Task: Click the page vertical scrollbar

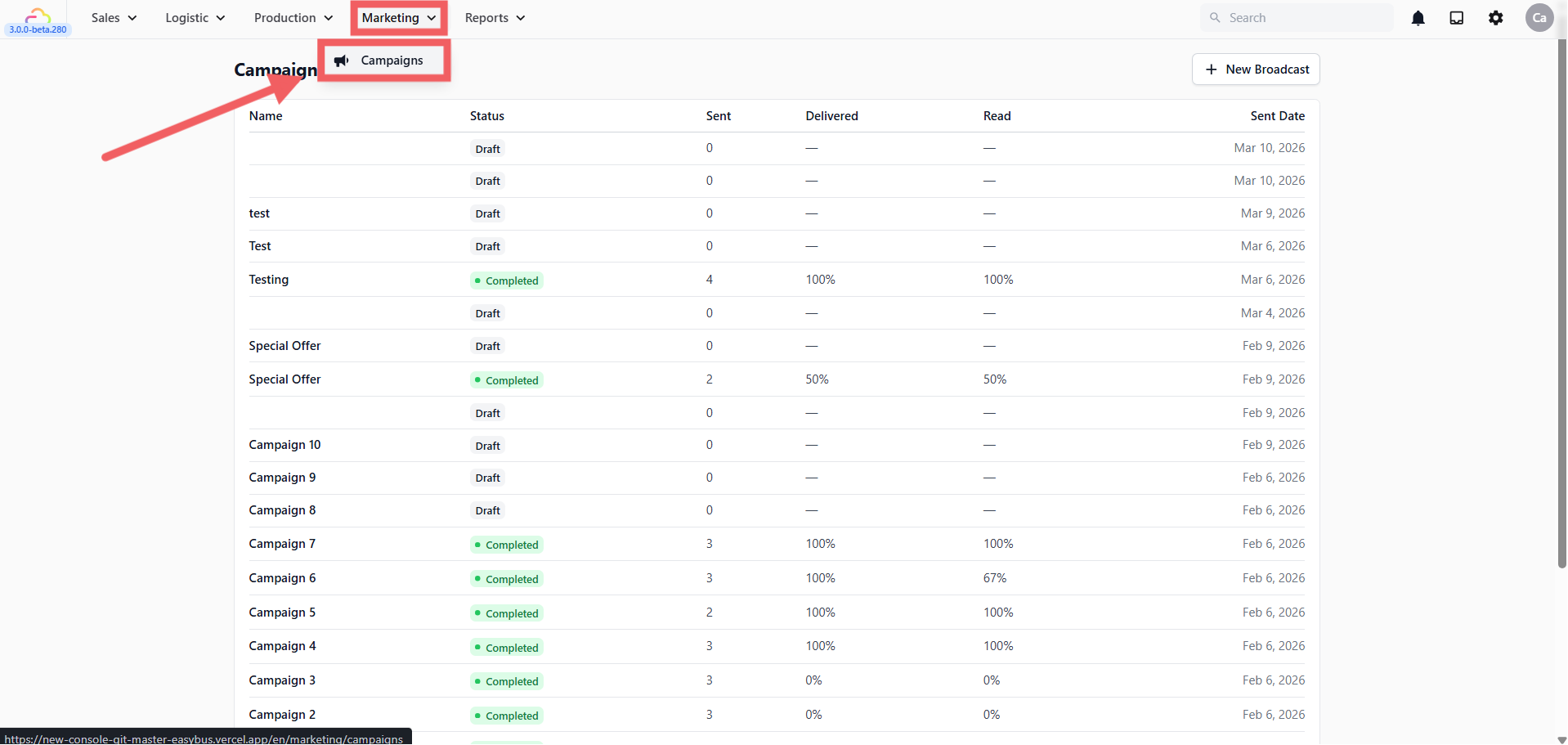Action: point(1562,303)
